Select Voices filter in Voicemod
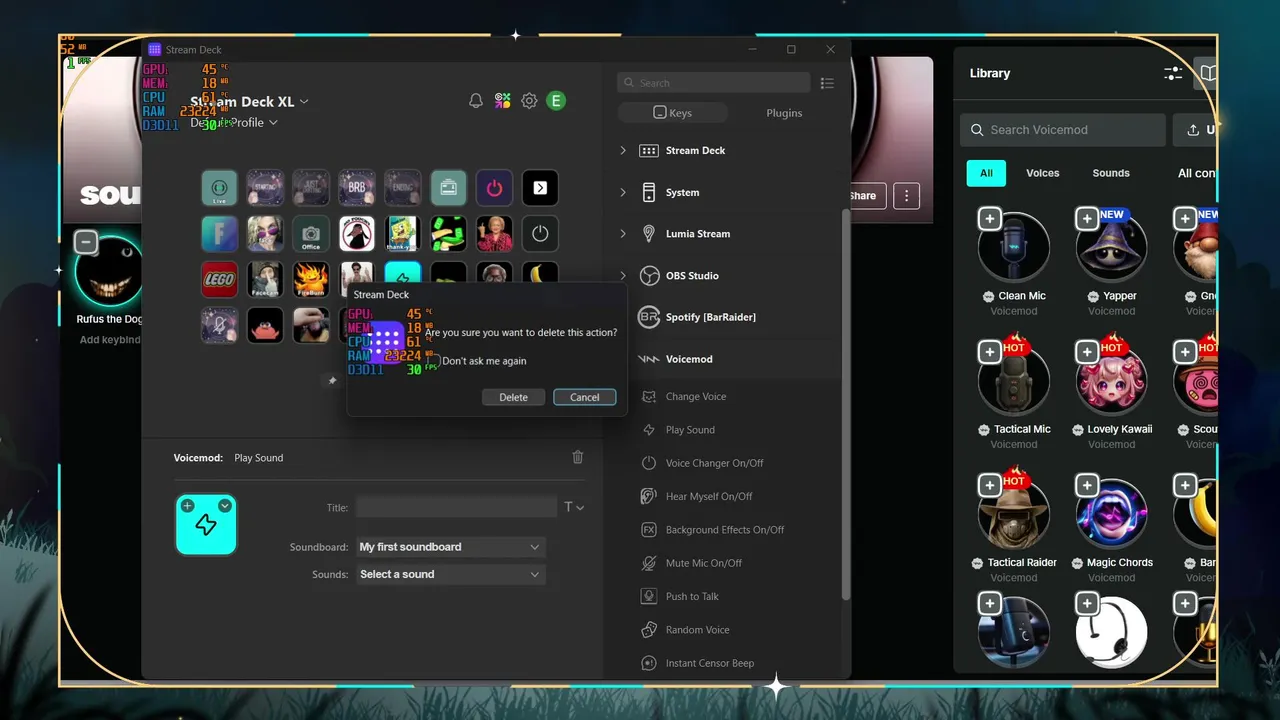The image size is (1280, 720). point(1042,173)
